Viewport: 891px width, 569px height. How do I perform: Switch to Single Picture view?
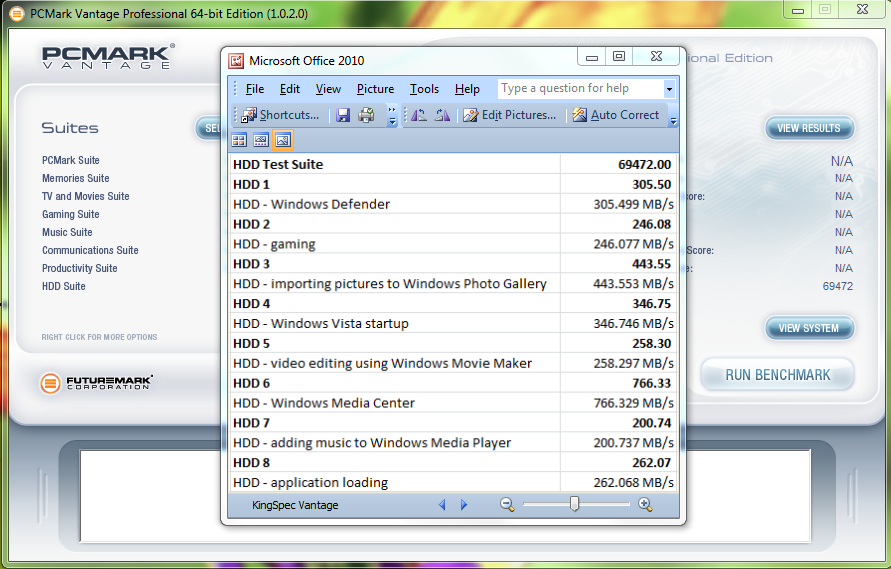coord(282,140)
